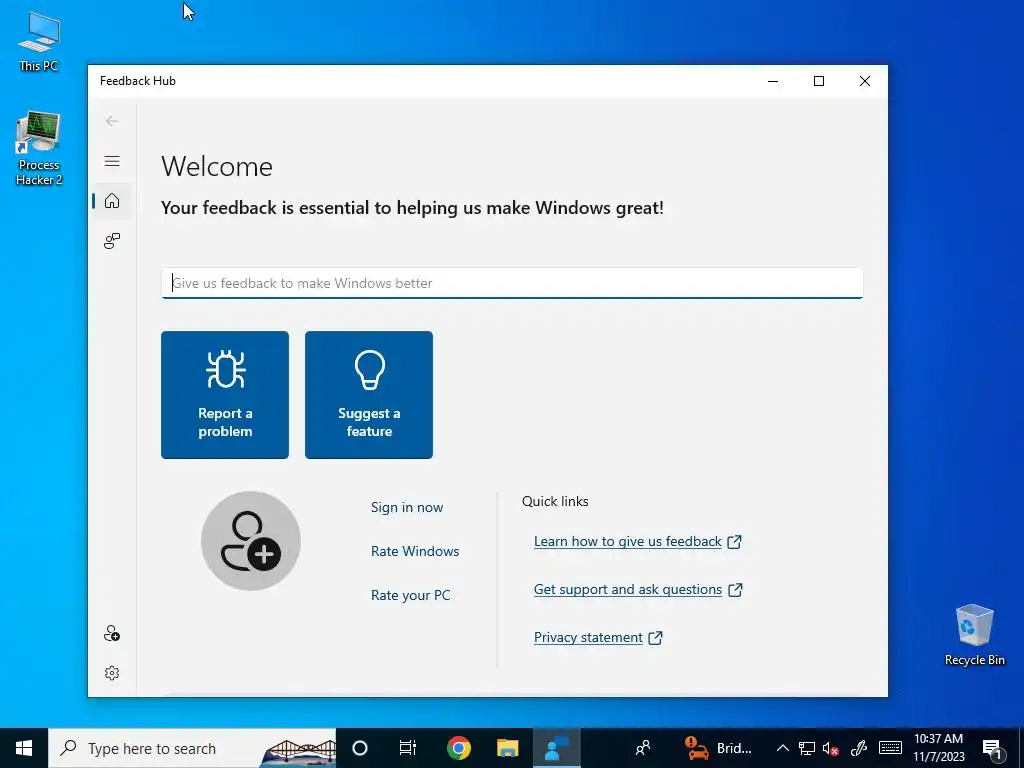This screenshot has width=1024, height=768.
Task: Click the network icon in system tray
Action: [x=807, y=748]
